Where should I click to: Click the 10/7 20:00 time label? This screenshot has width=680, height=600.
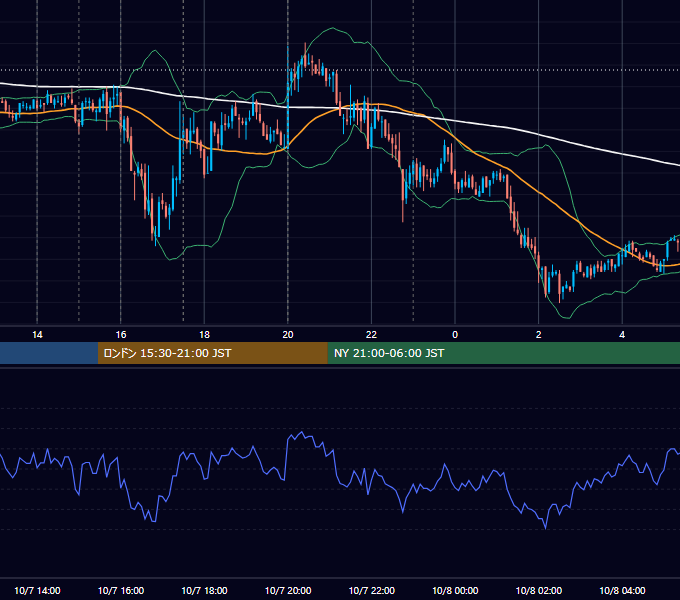pyautogui.click(x=288, y=590)
